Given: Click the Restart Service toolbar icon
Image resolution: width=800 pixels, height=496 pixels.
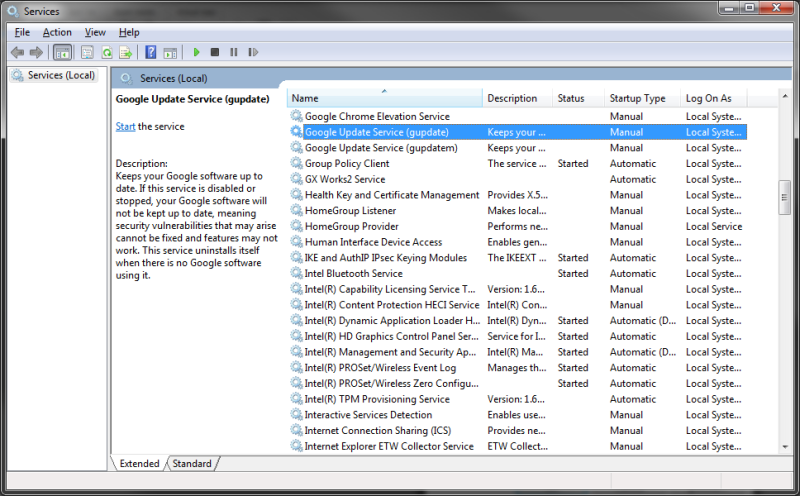Looking at the screenshot, I should tap(253, 52).
